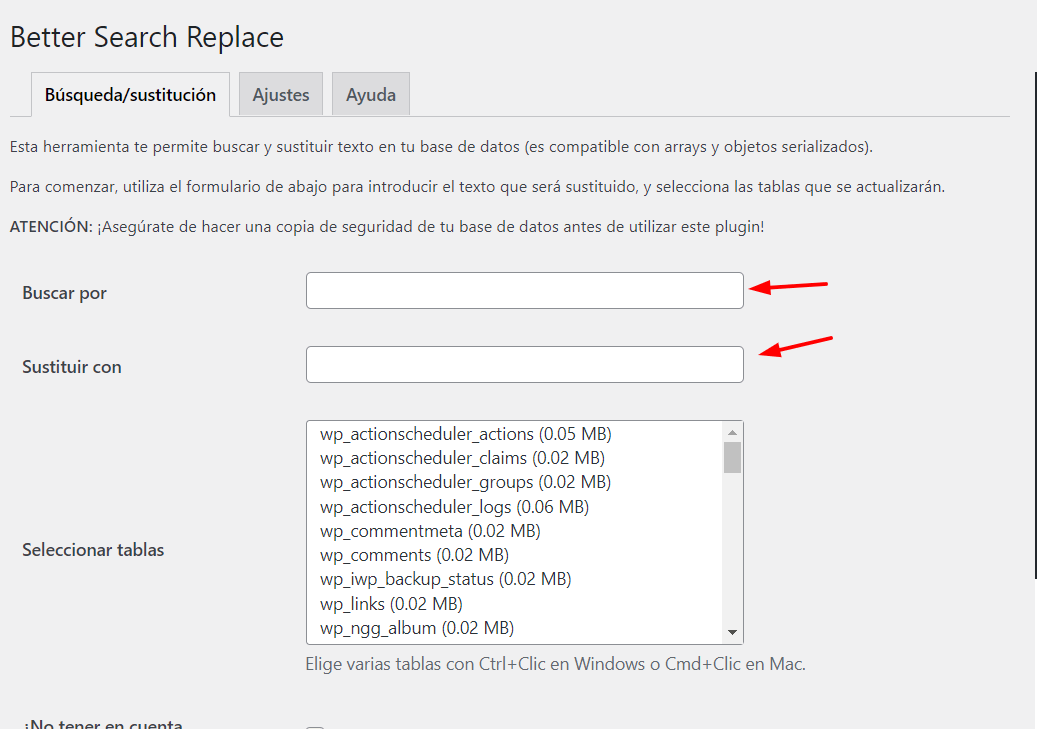Select wp_commentmeta table in list
This screenshot has width=1037, height=729.
(x=516, y=531)
